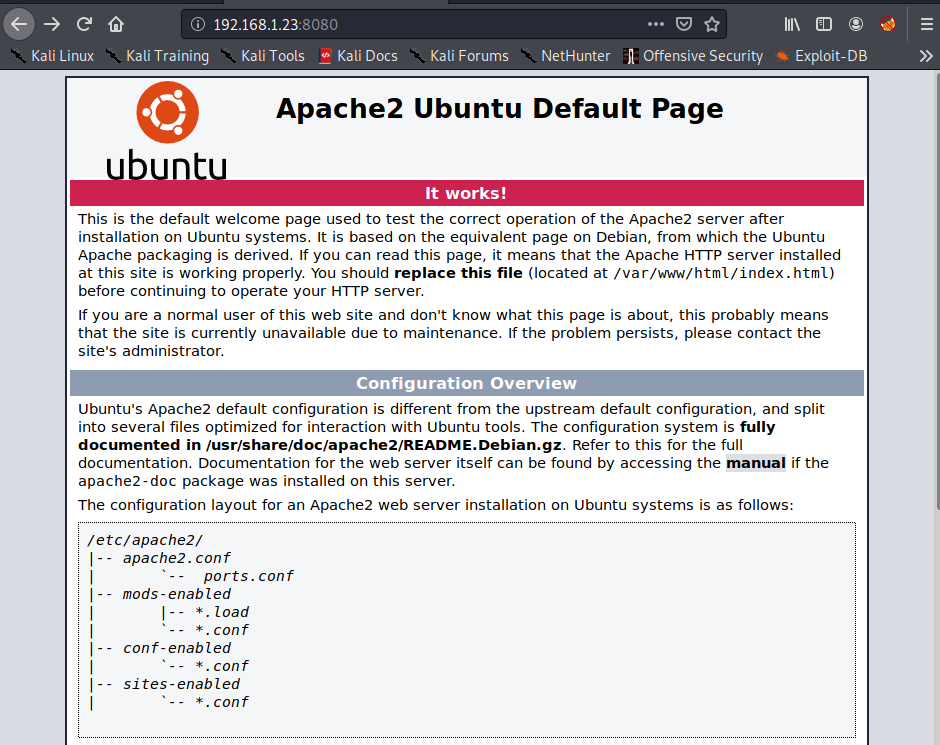Toggle the sidebar view
The width and height of the screenshot is (940, 745).
pyautogui.click(x=823, y=24)
